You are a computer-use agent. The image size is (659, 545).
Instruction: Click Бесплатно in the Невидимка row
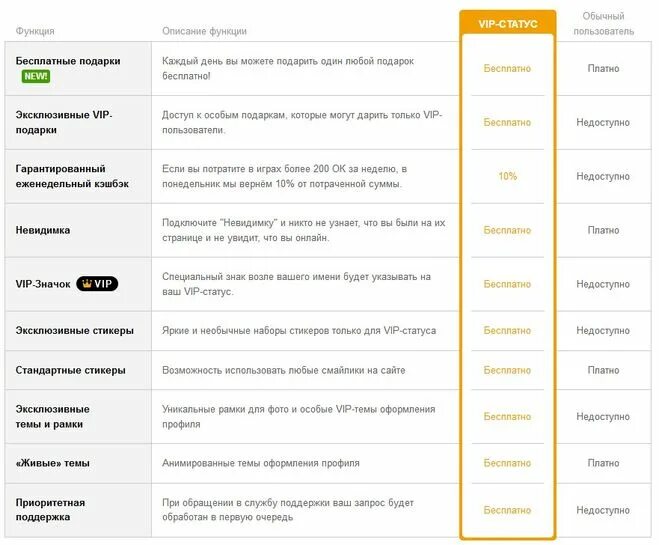507,230
